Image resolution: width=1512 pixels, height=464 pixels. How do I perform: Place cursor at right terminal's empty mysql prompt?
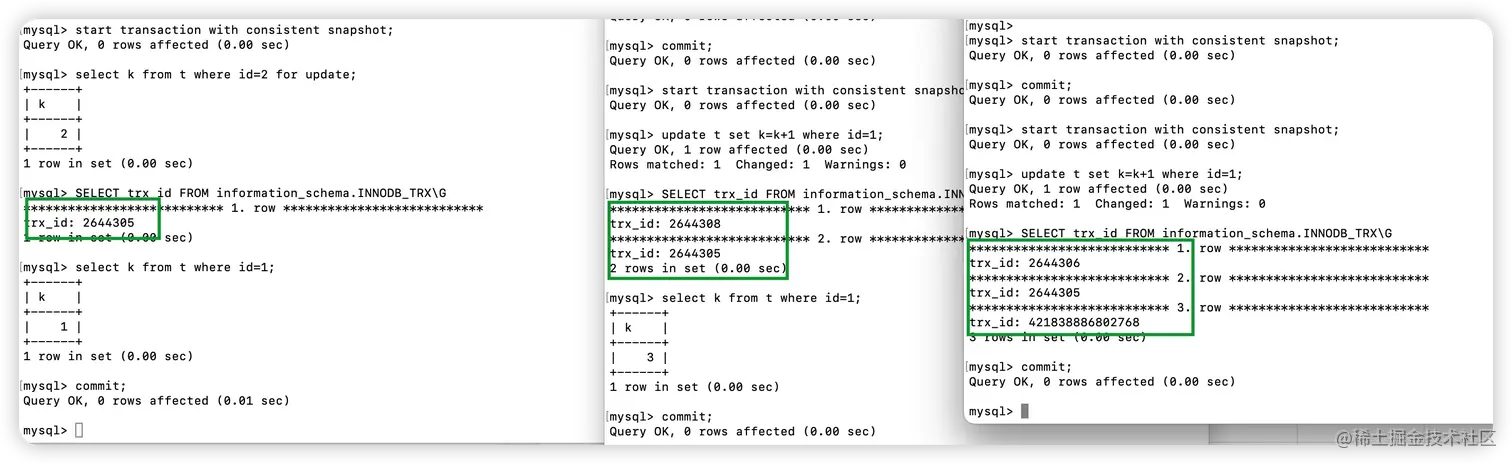[1024, 412]
